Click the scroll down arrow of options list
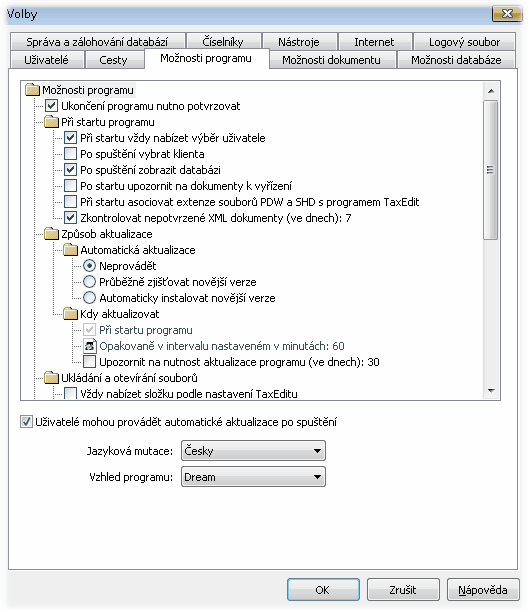This screenshot has width=528, height=610. (x=491, y=391)
